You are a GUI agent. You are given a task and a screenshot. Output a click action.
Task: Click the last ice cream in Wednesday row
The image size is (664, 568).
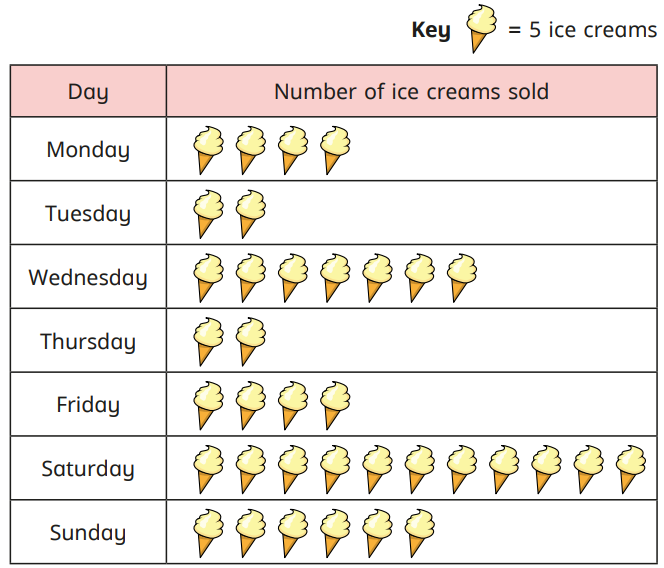461,277
